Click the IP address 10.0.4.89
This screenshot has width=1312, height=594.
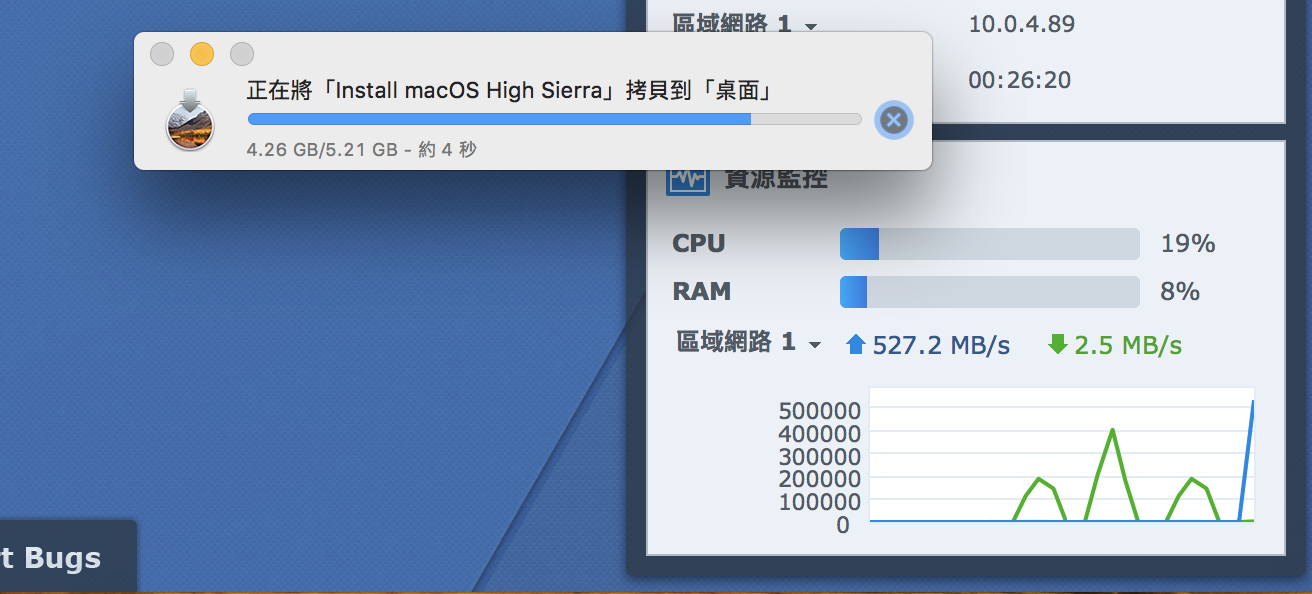pyautogui.click(x=1021, y=24)
